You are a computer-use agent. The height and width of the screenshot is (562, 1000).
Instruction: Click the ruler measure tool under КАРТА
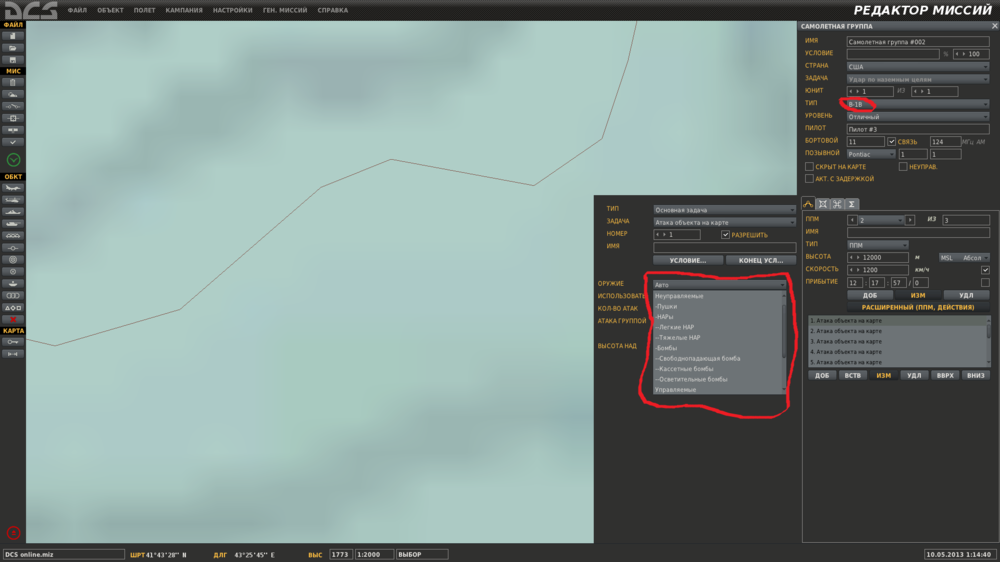(13, 354)
